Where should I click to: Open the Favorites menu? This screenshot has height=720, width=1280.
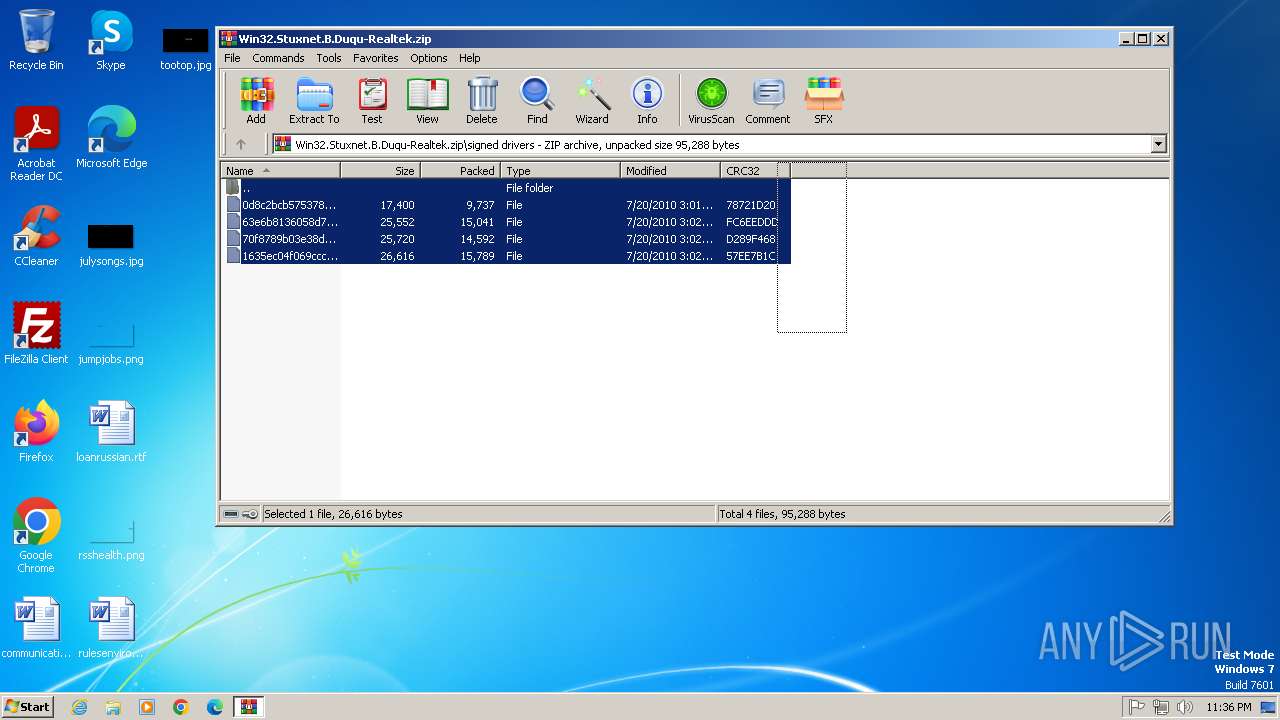pos(375,58)
